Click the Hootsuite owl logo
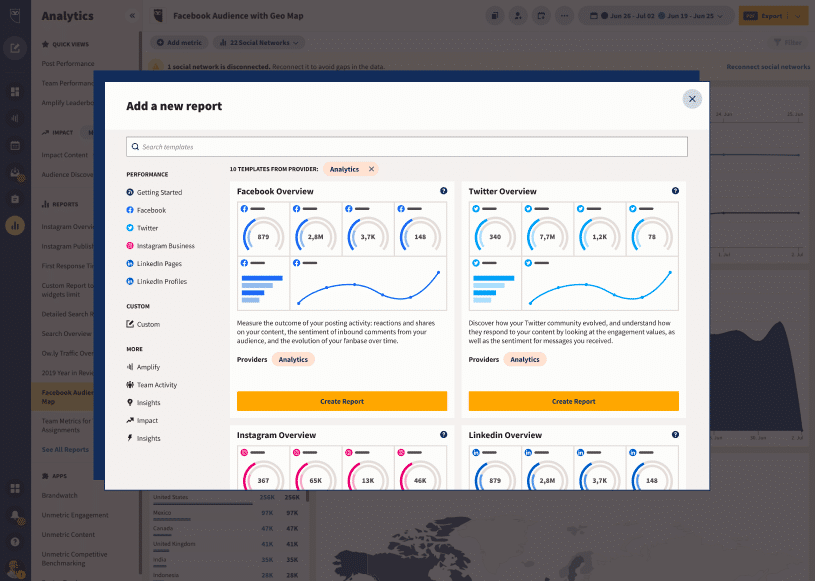Viewport: 815px width, 581px height. [14, 14]
